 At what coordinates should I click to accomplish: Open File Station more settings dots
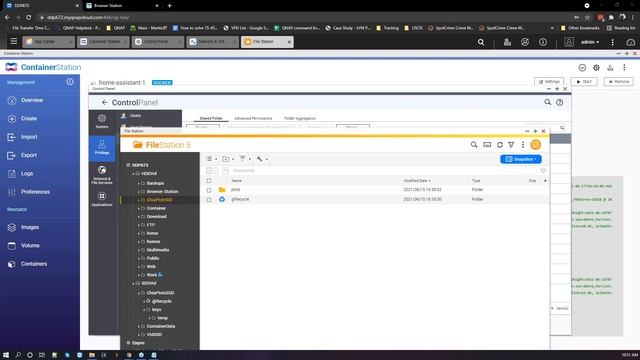coord(522,144)
